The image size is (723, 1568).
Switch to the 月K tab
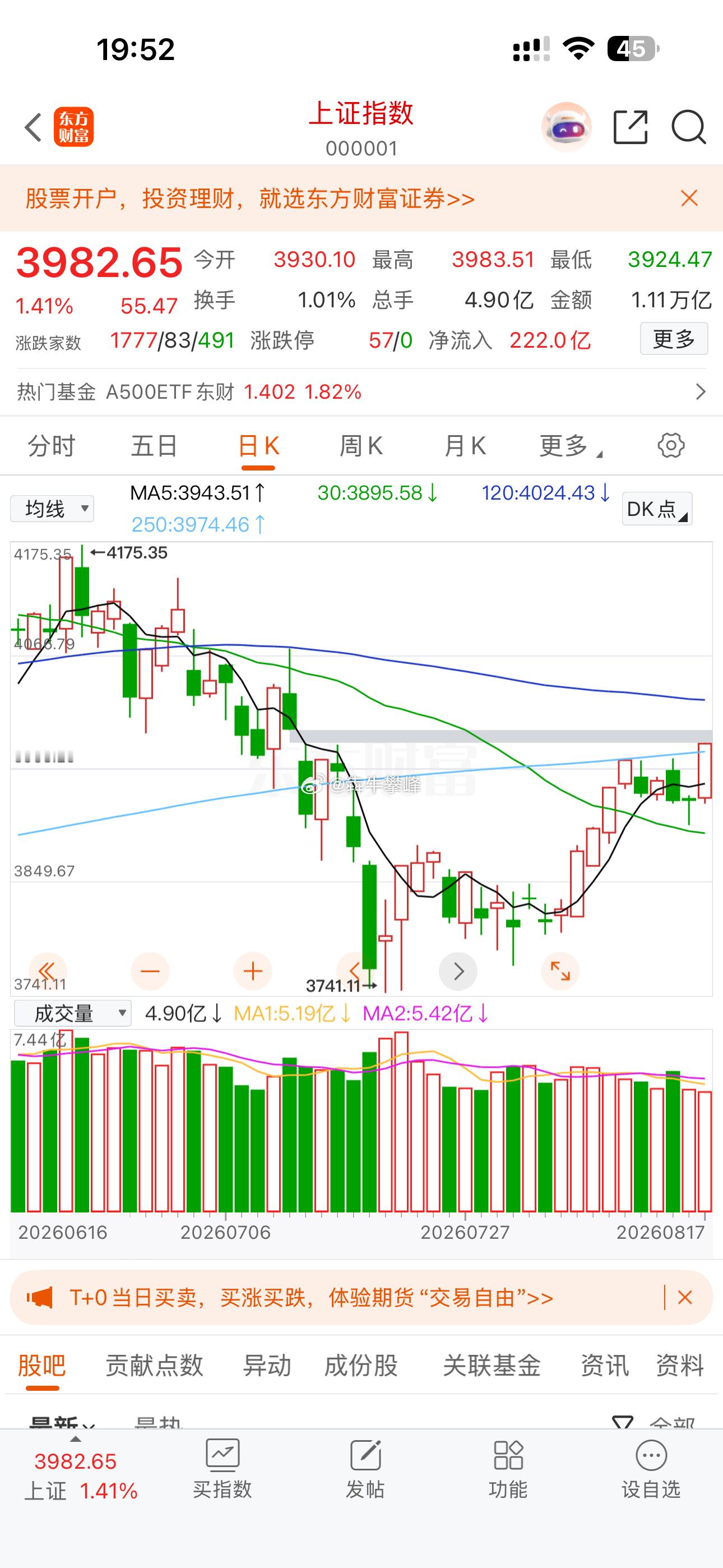point(465,446)
